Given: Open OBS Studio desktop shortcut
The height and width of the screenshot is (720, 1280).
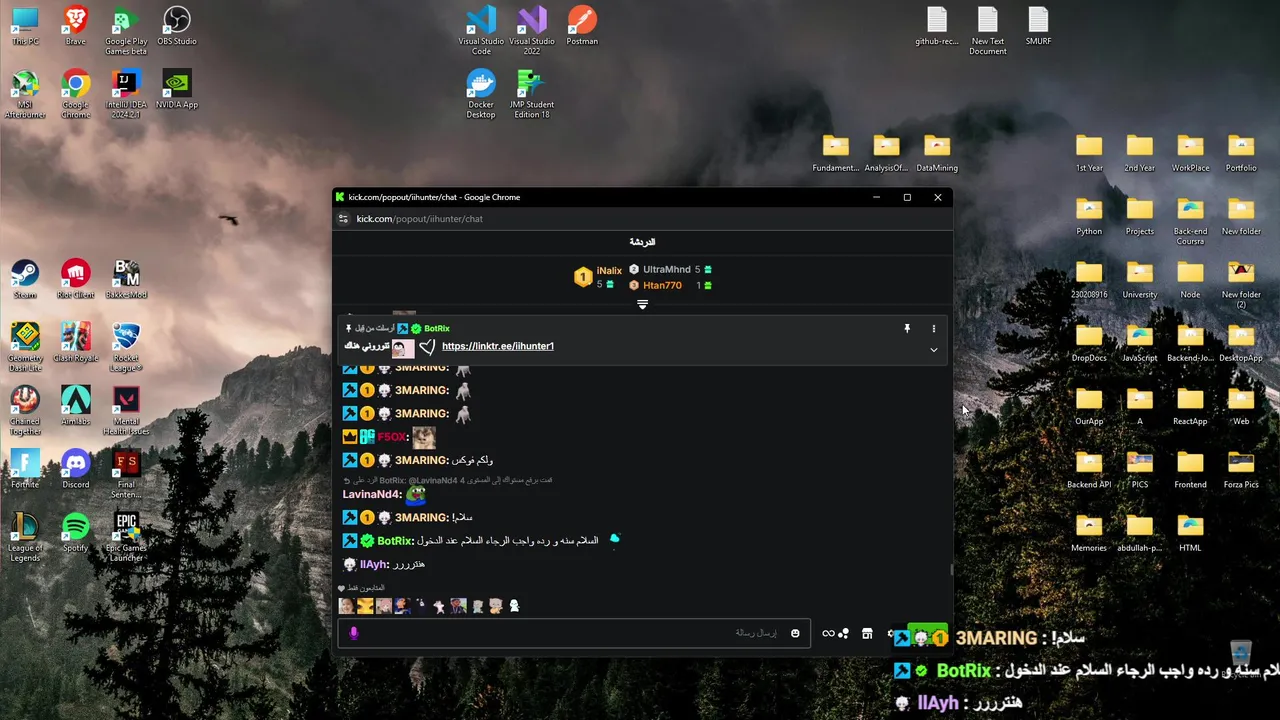Looking at the screenshot, I should click(177, 26).
